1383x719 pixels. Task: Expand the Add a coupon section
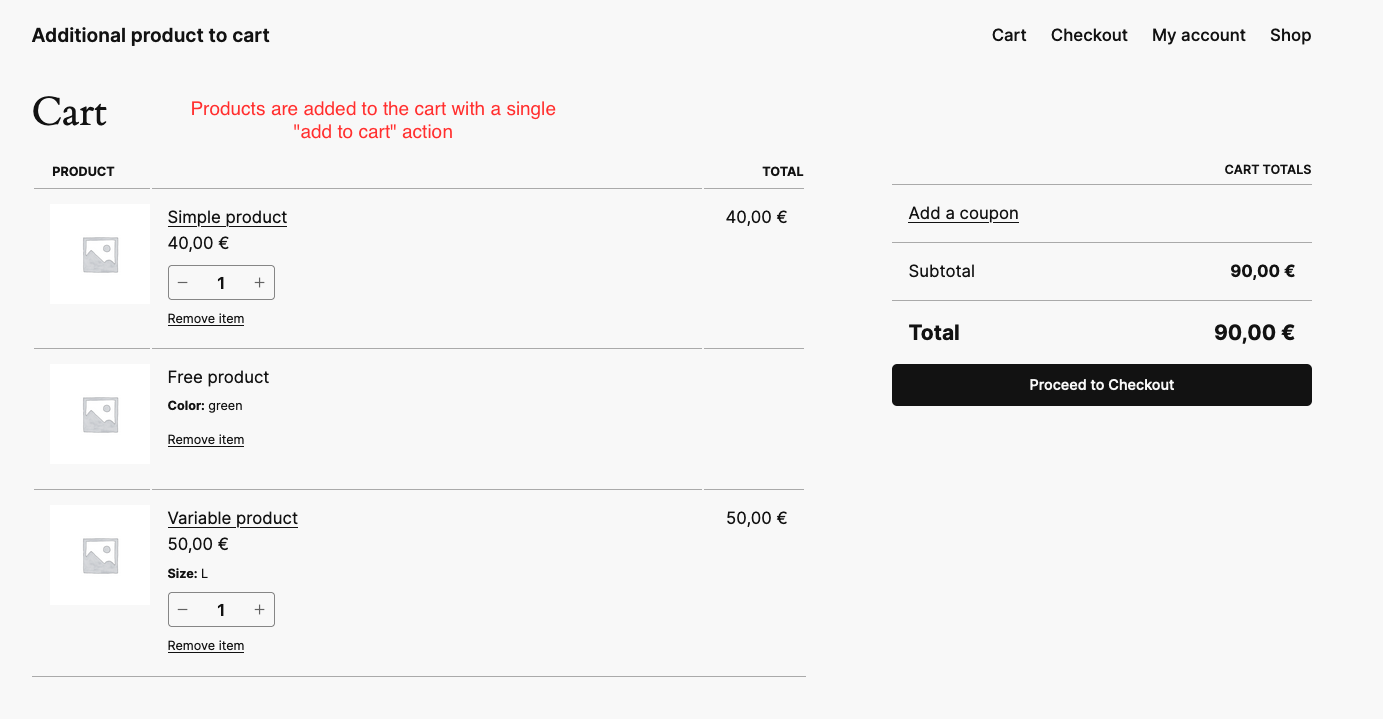(963, 213)
